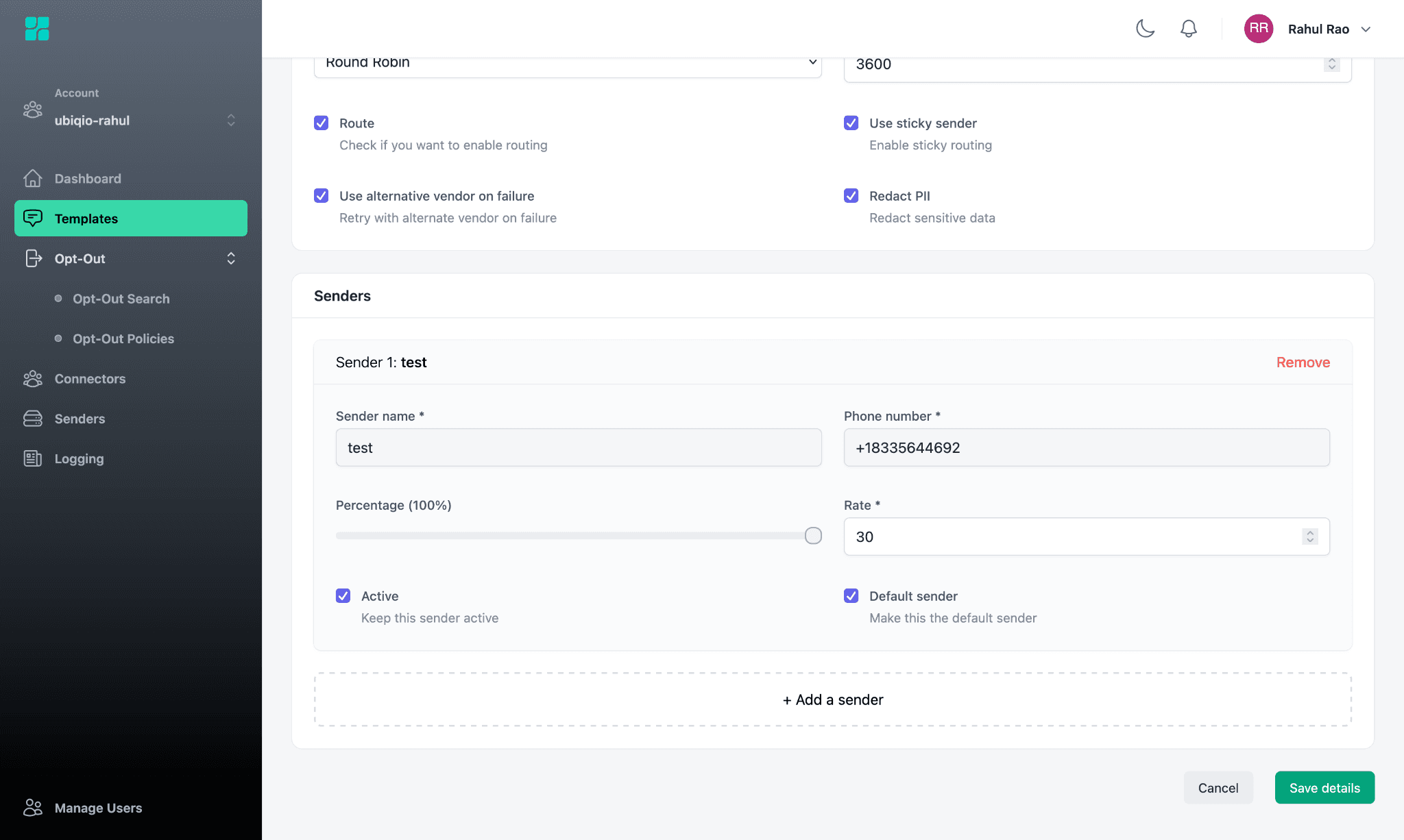1404x840 pixels.
Task: Click the Manage Users icon
Action: [32, 808]
